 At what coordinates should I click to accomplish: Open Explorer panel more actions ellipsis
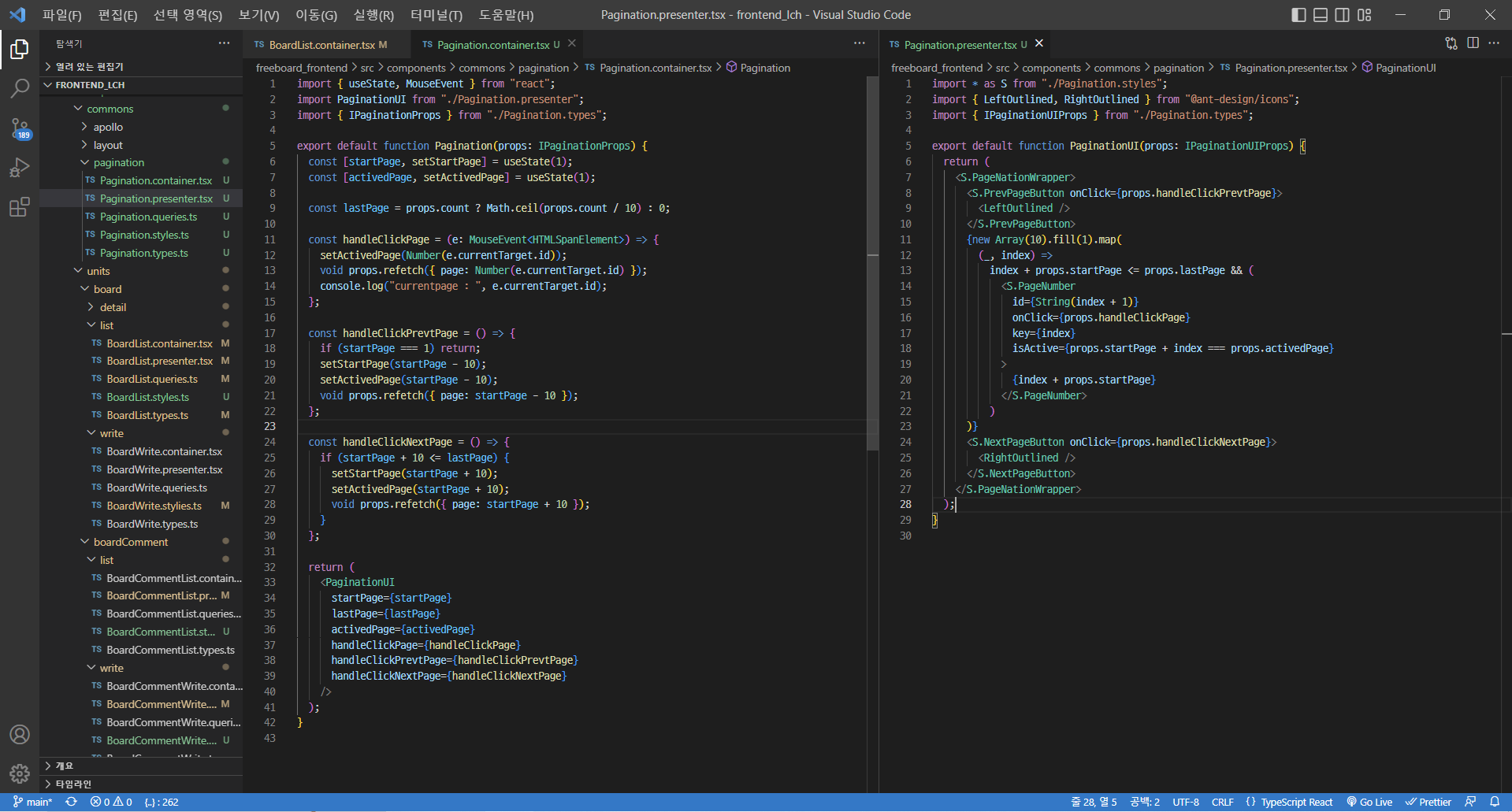[224, 43]
